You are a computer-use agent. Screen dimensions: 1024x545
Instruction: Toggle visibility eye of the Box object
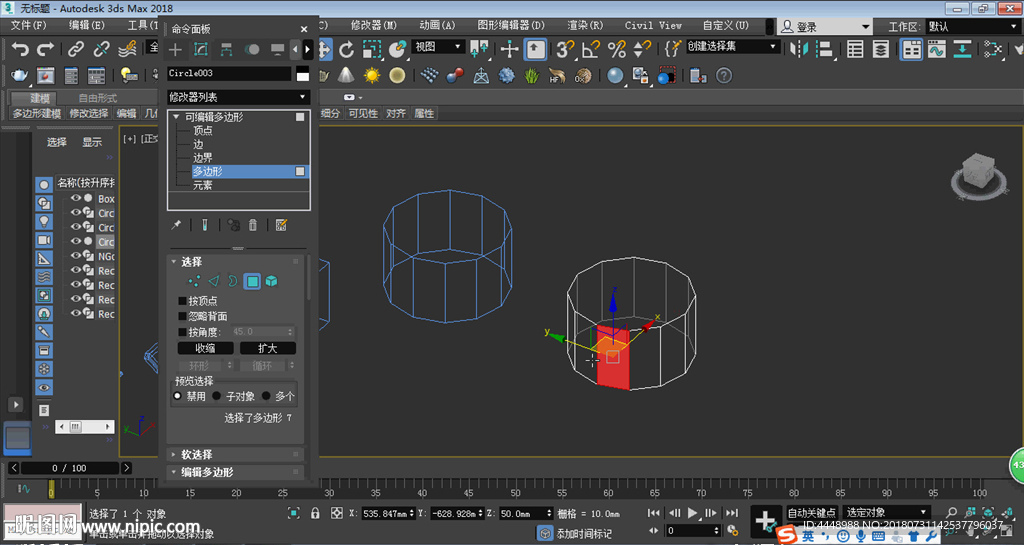[76, 198]
